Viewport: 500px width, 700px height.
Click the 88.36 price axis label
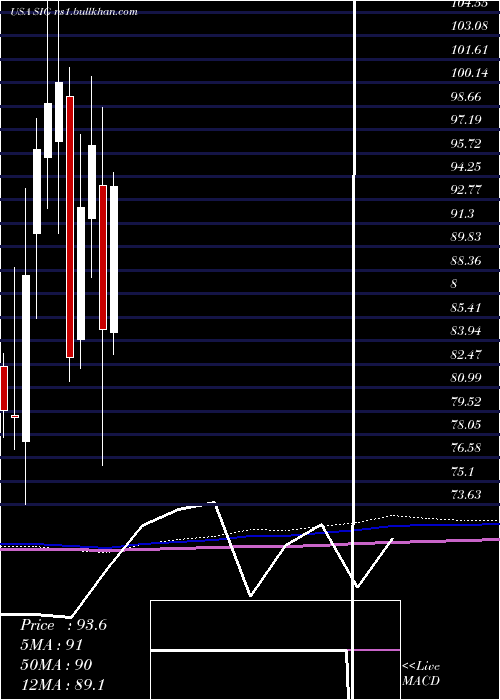click(466, 260)
